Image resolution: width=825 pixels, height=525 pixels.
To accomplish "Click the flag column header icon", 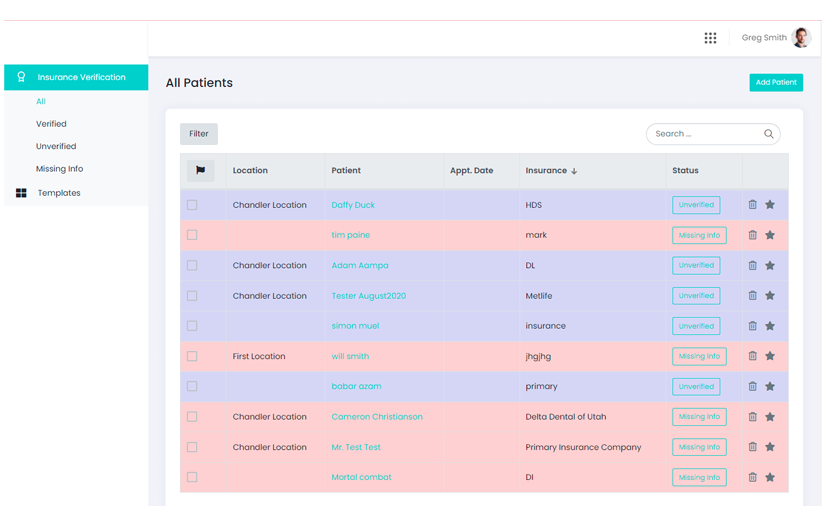I will 200,170.
